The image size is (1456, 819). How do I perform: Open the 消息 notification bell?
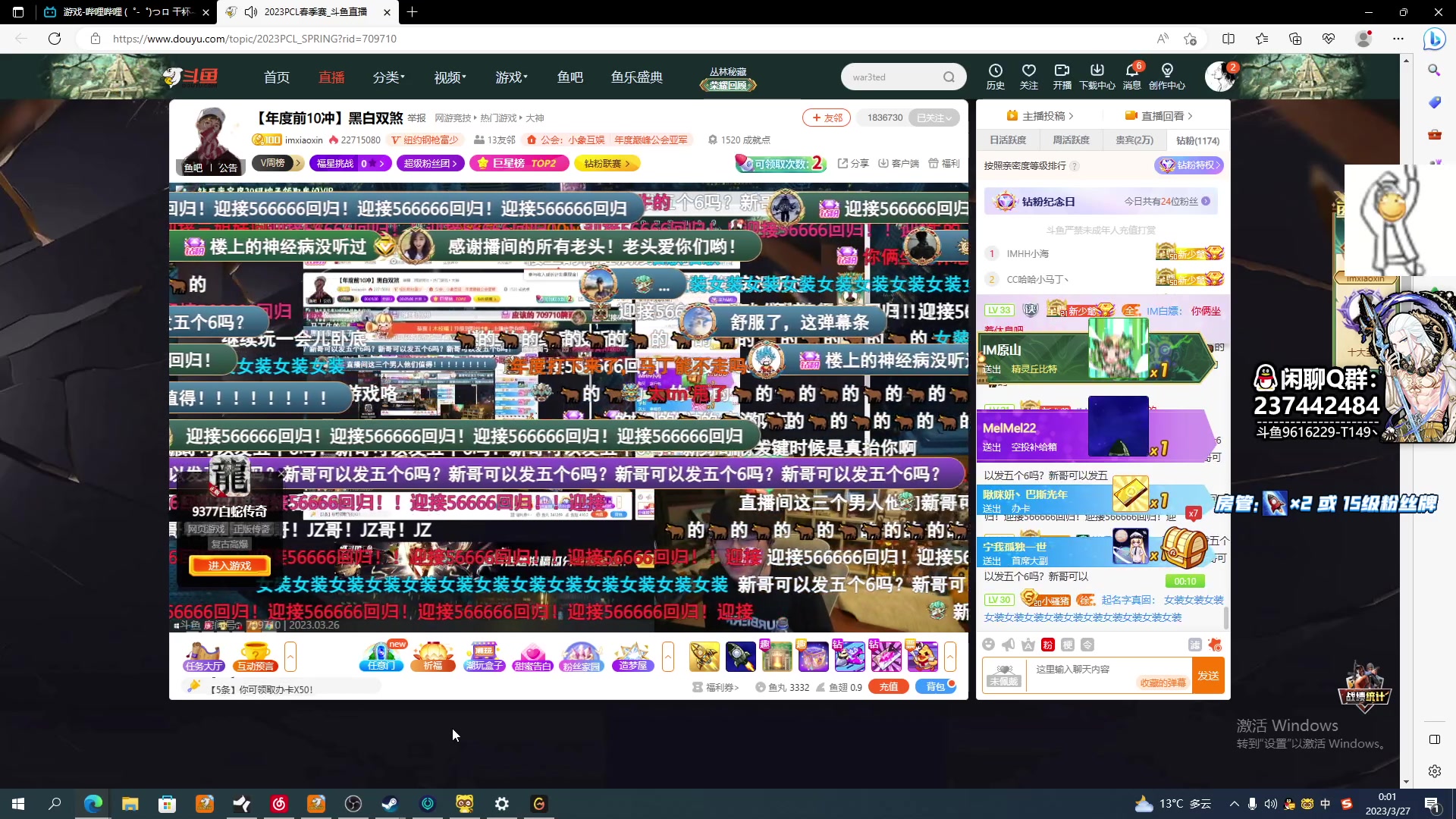tap(1131, 76)
